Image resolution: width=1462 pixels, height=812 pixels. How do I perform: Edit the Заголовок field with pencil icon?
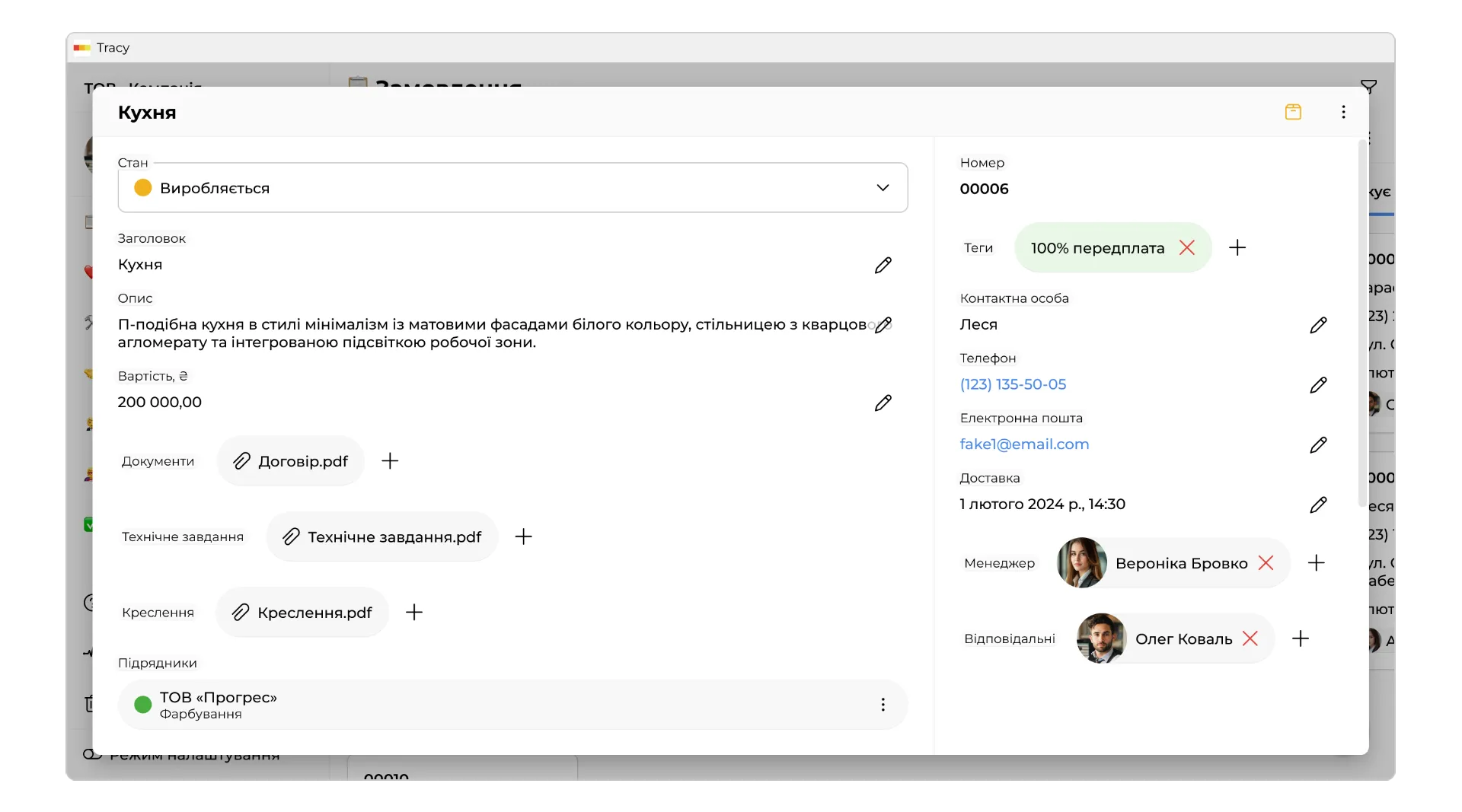883,265
